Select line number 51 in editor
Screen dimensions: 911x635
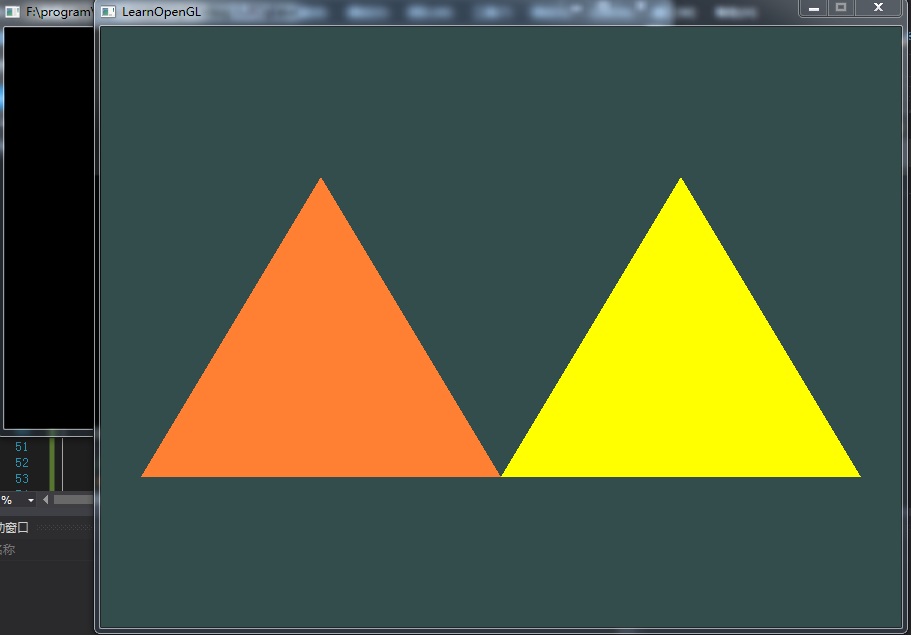[x=22, y=447]
